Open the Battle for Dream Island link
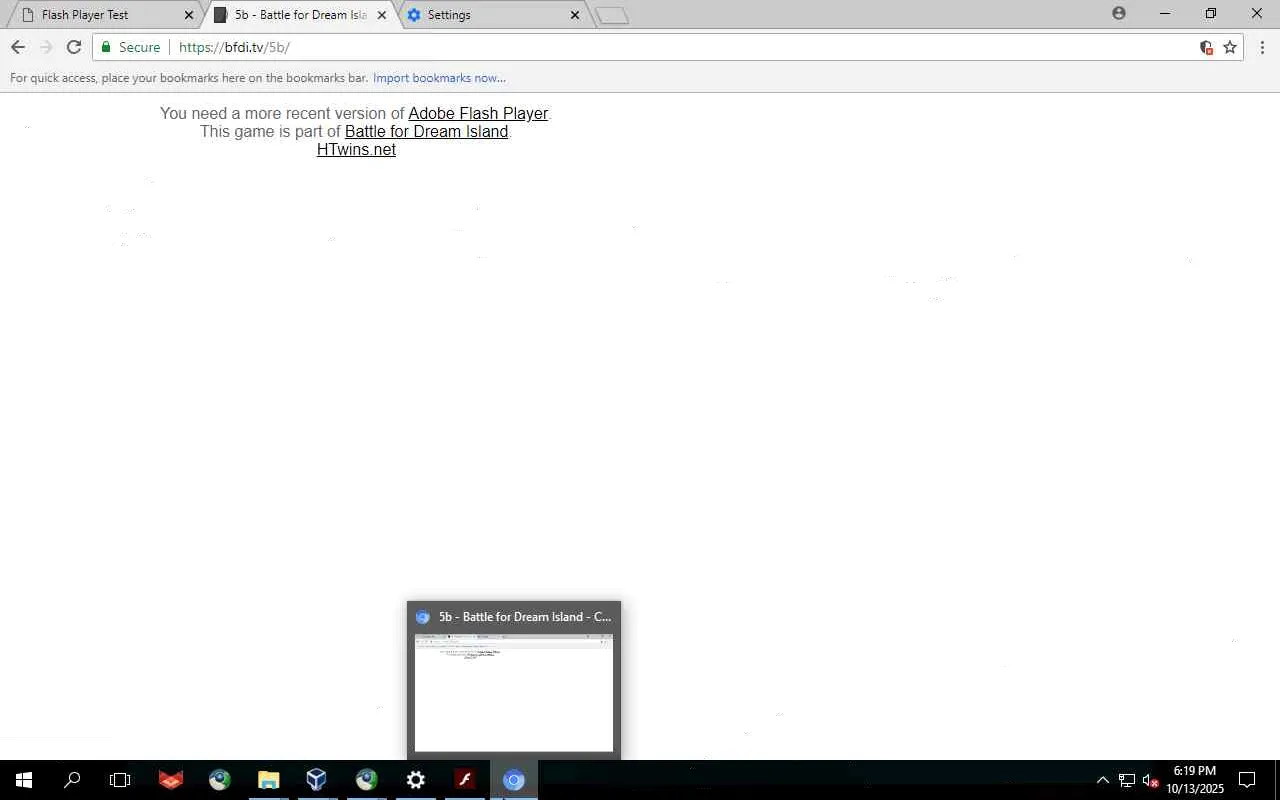Screen dimensions: 1280x800 click(427, 132)
